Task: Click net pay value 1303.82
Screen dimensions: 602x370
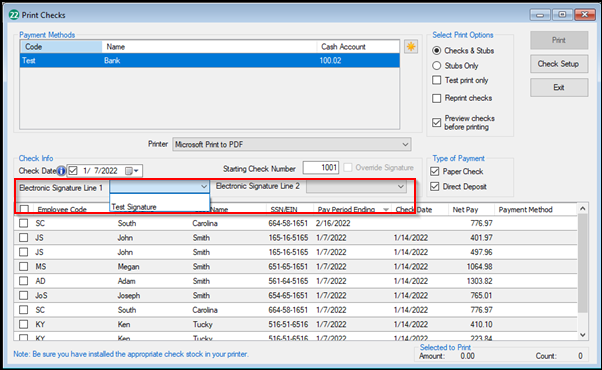Action: pos(480,281)
